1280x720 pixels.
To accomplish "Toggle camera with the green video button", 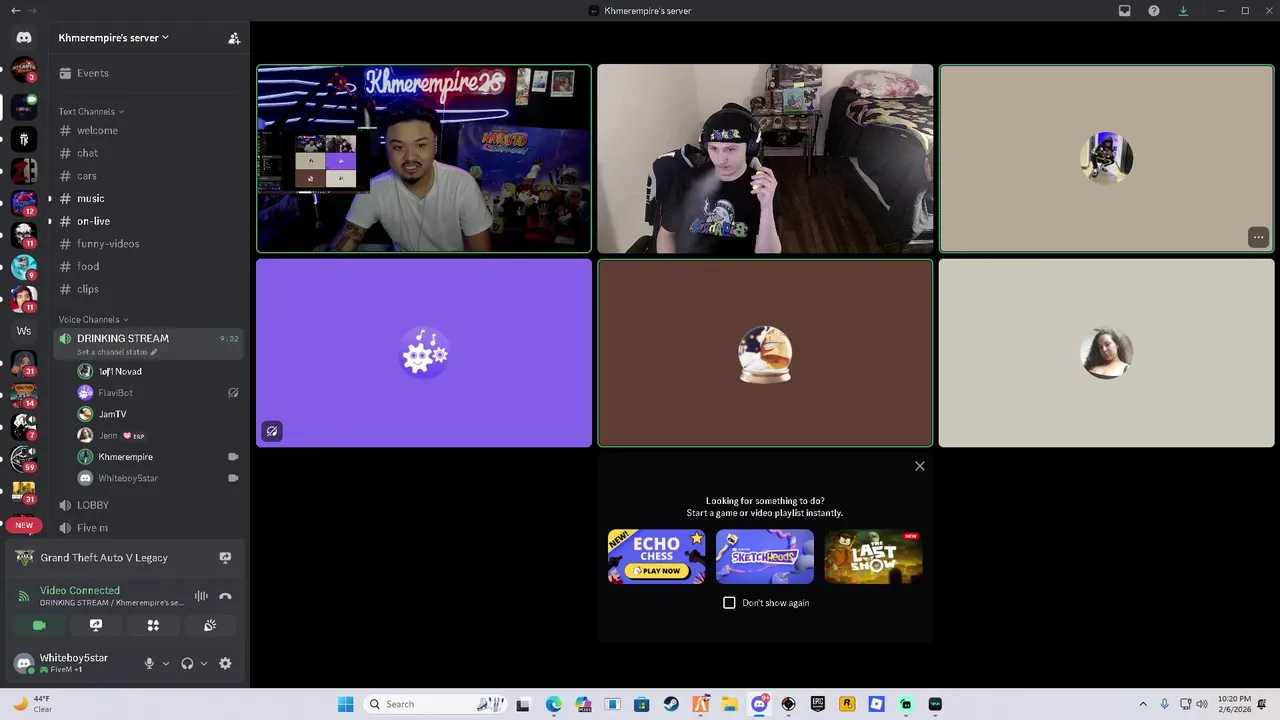I will coord(39,625).
